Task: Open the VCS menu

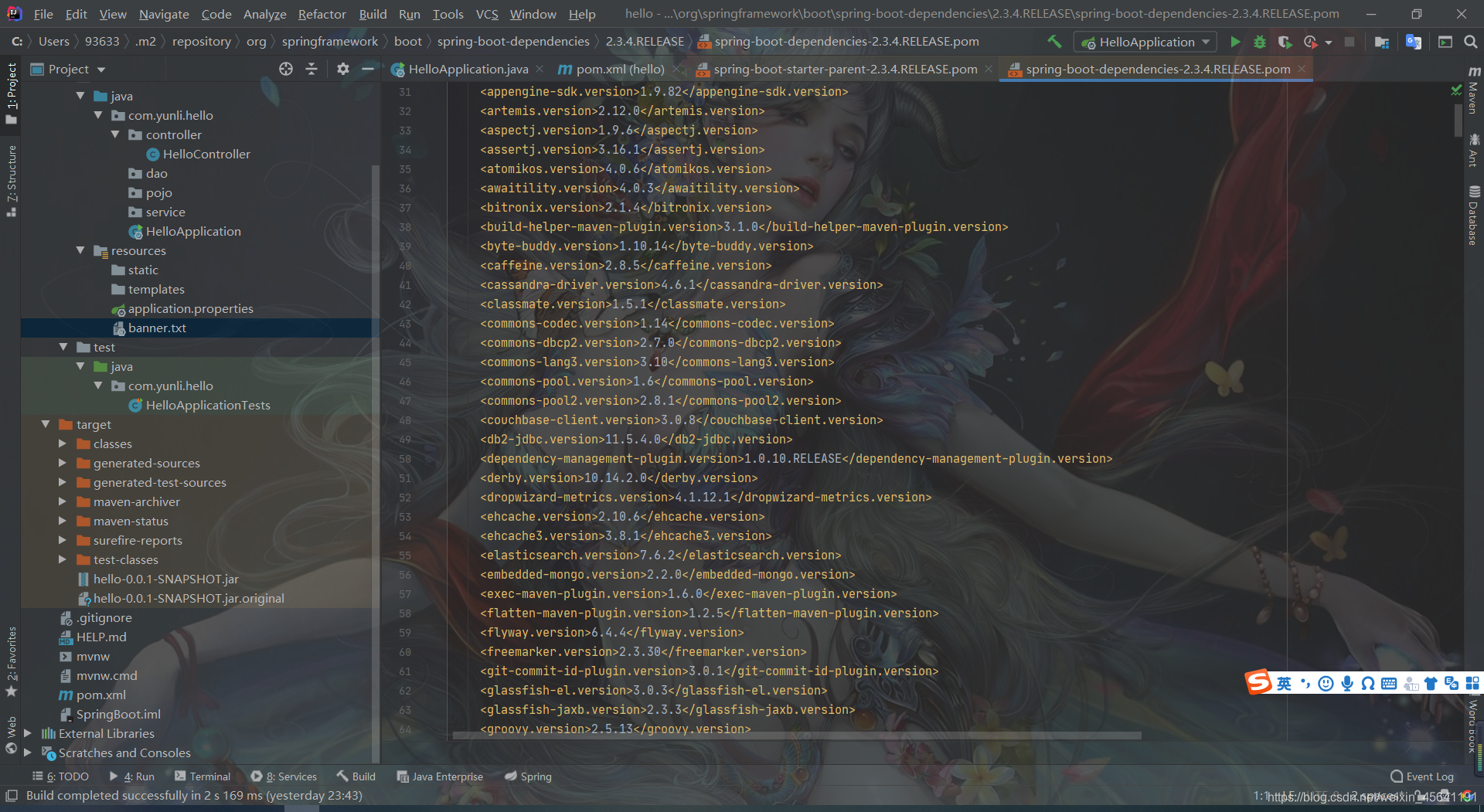Action: (x=486, y=14)
